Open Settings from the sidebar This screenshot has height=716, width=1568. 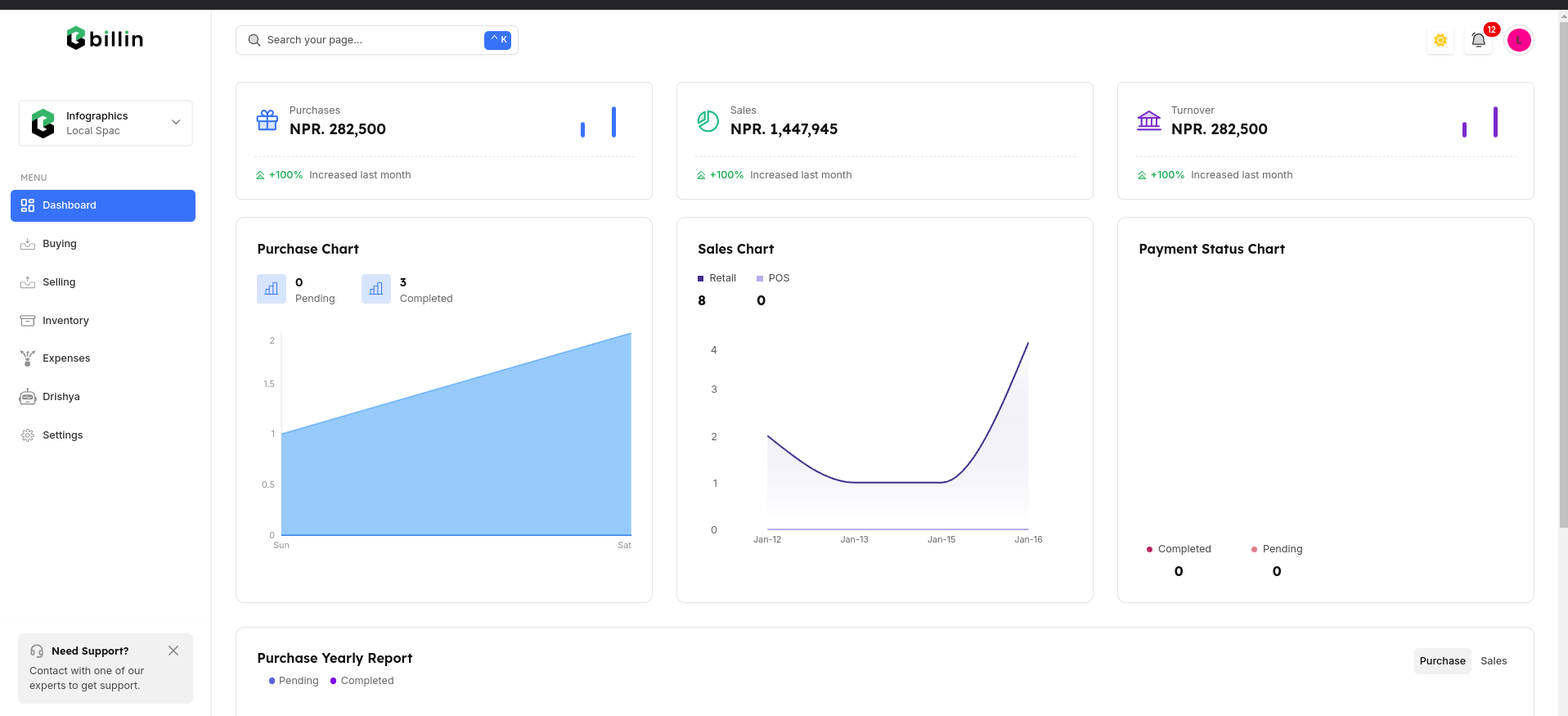(63, 435)
